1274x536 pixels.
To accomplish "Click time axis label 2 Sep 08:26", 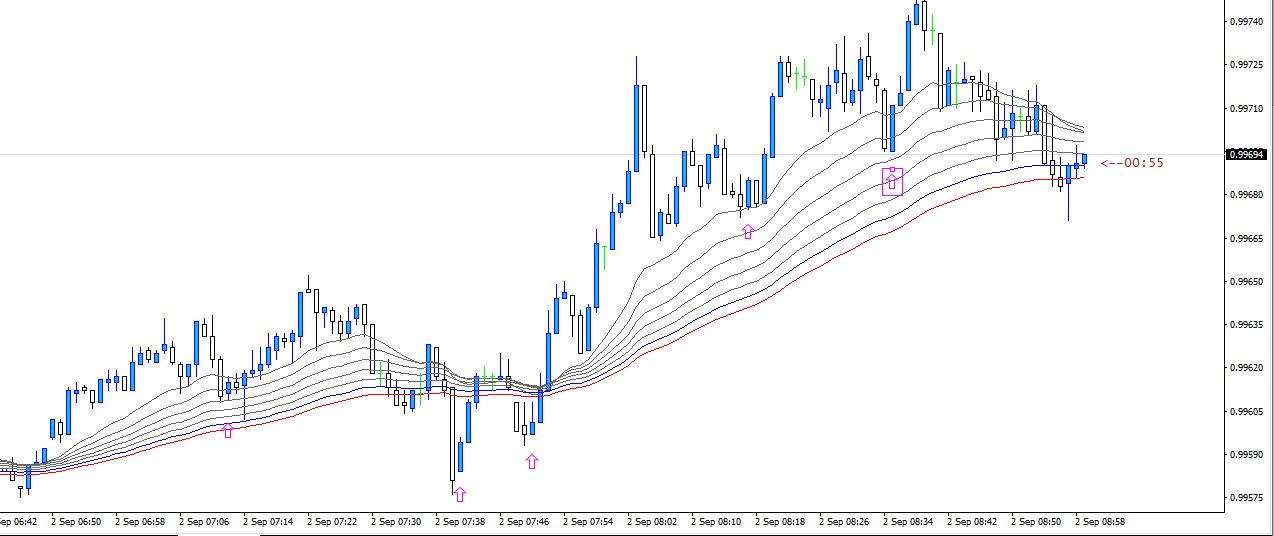I will point(844,522).
